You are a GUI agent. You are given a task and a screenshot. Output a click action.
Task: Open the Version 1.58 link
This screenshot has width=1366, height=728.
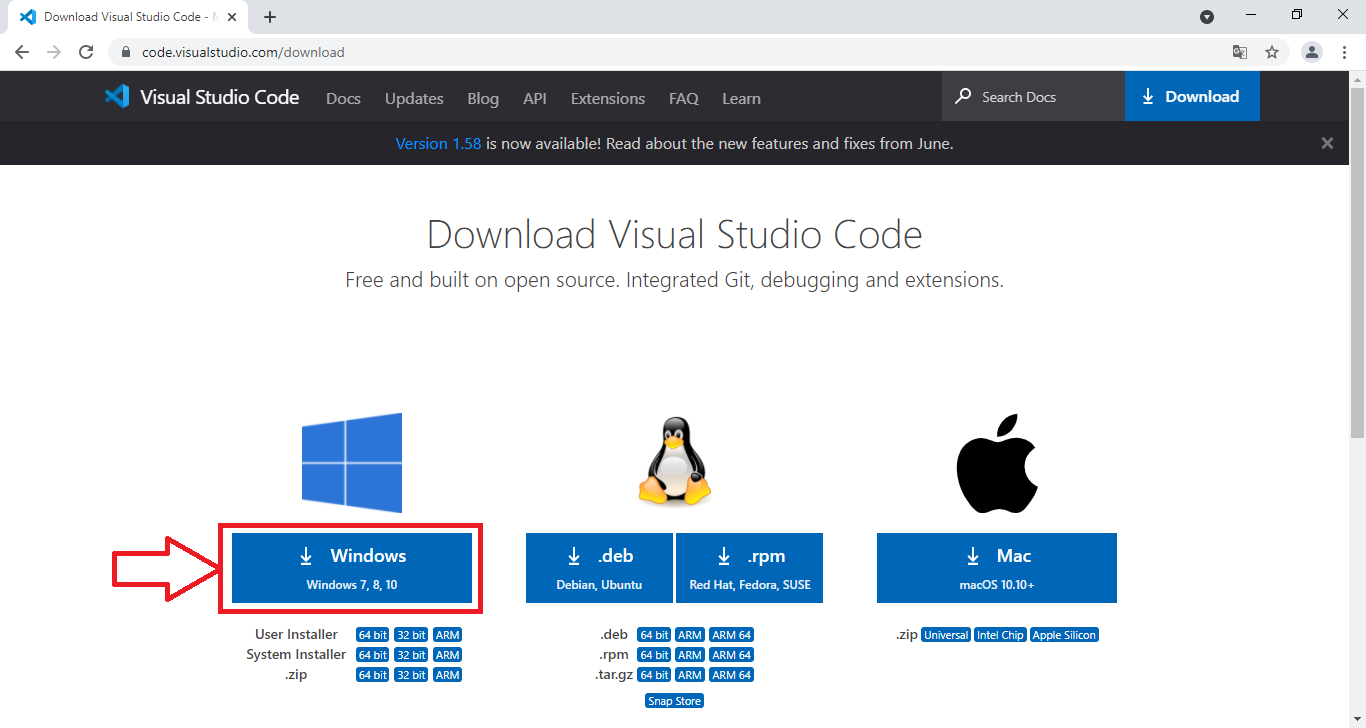tap(438, 143)
